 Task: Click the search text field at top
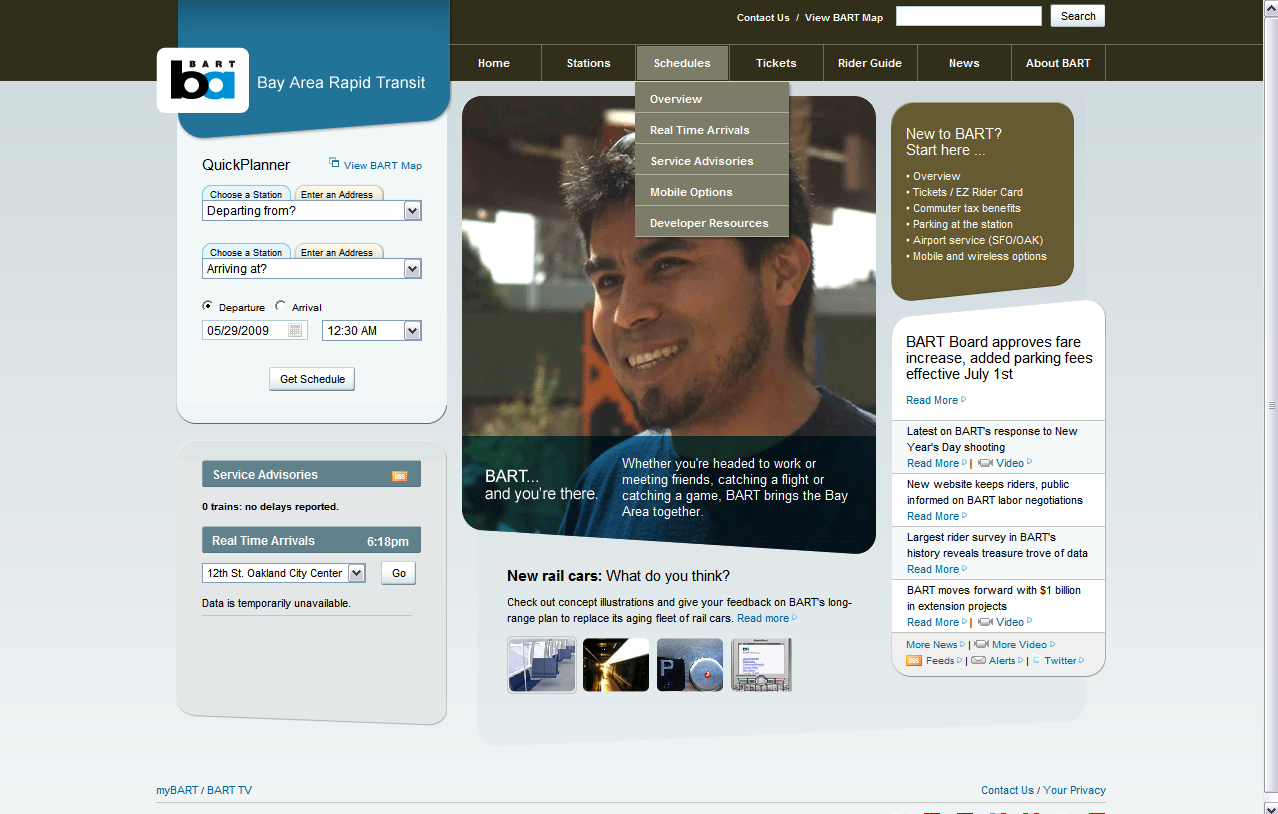coord(968,16)
